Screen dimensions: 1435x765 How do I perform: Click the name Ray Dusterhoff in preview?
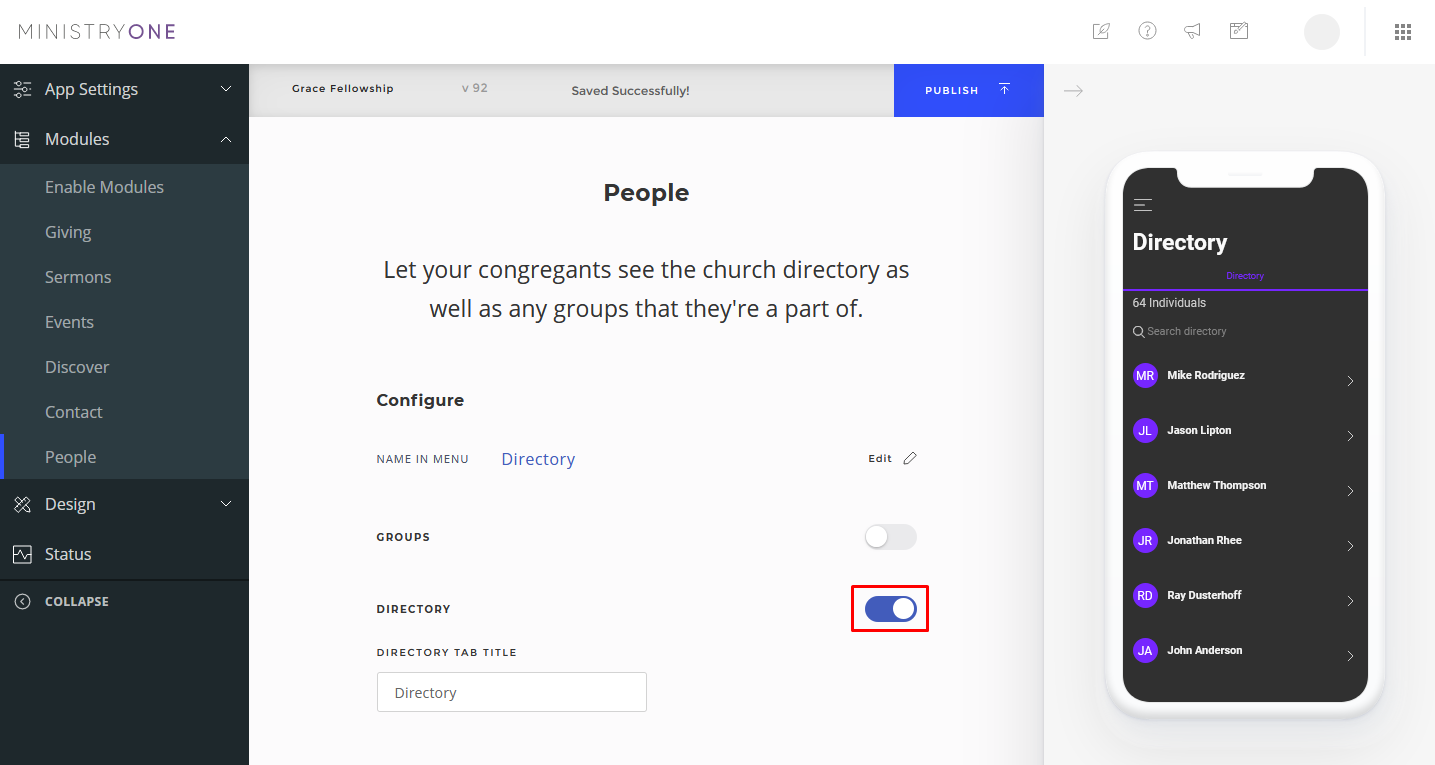coord(1204,595)
